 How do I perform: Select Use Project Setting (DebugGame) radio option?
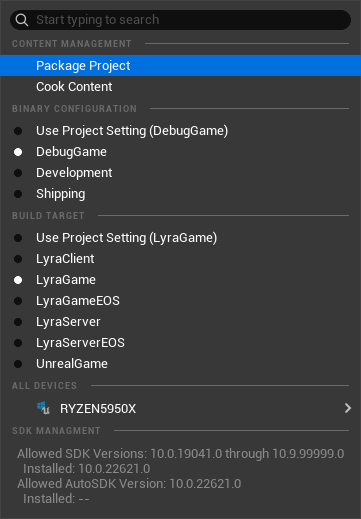180,131
